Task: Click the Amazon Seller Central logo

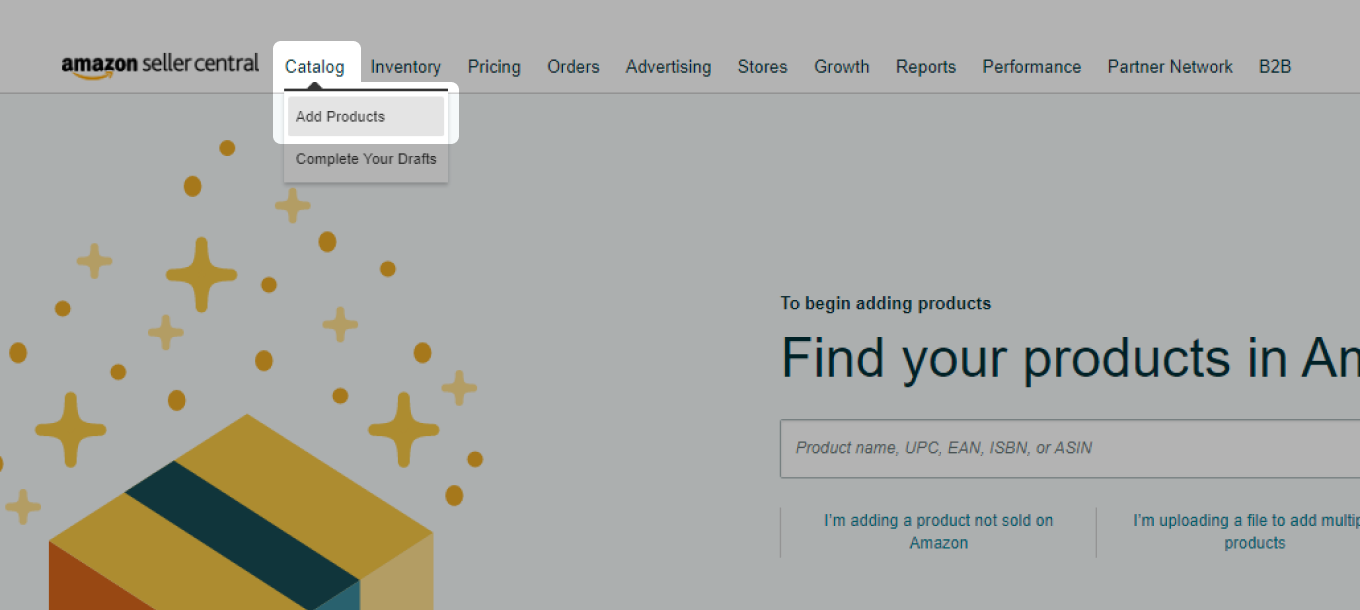Action: [x=160, y=66]
